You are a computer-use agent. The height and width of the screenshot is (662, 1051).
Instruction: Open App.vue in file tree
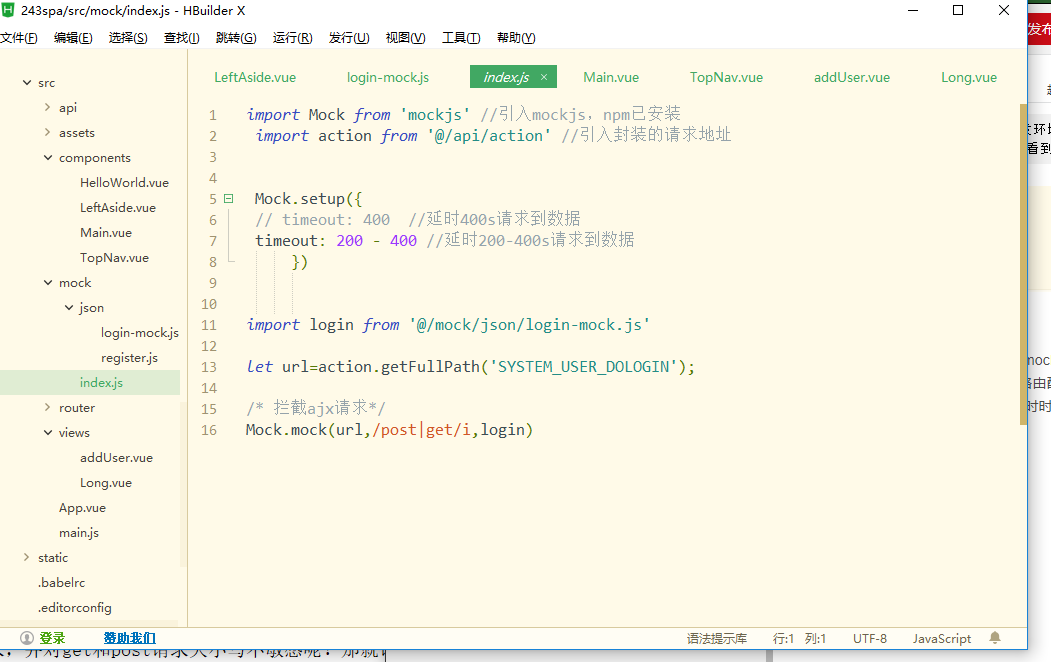[82, 508]
